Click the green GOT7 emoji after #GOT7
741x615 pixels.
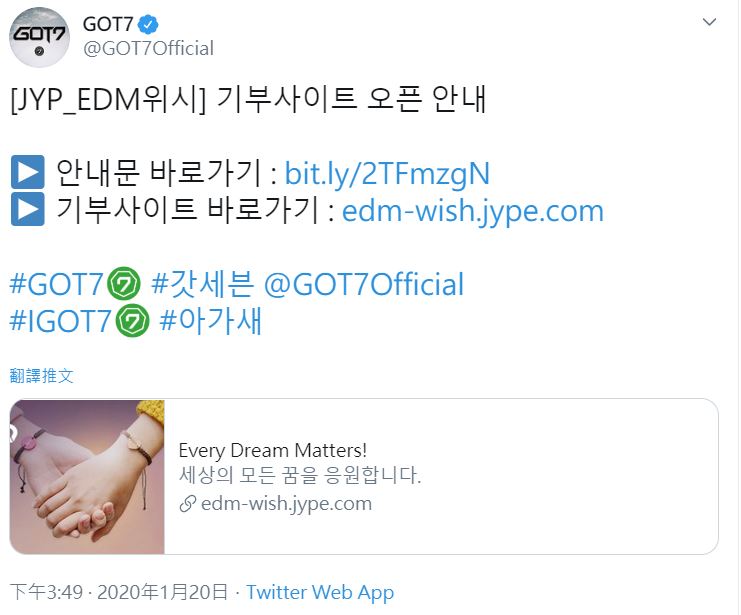click(x=124, y=284)
